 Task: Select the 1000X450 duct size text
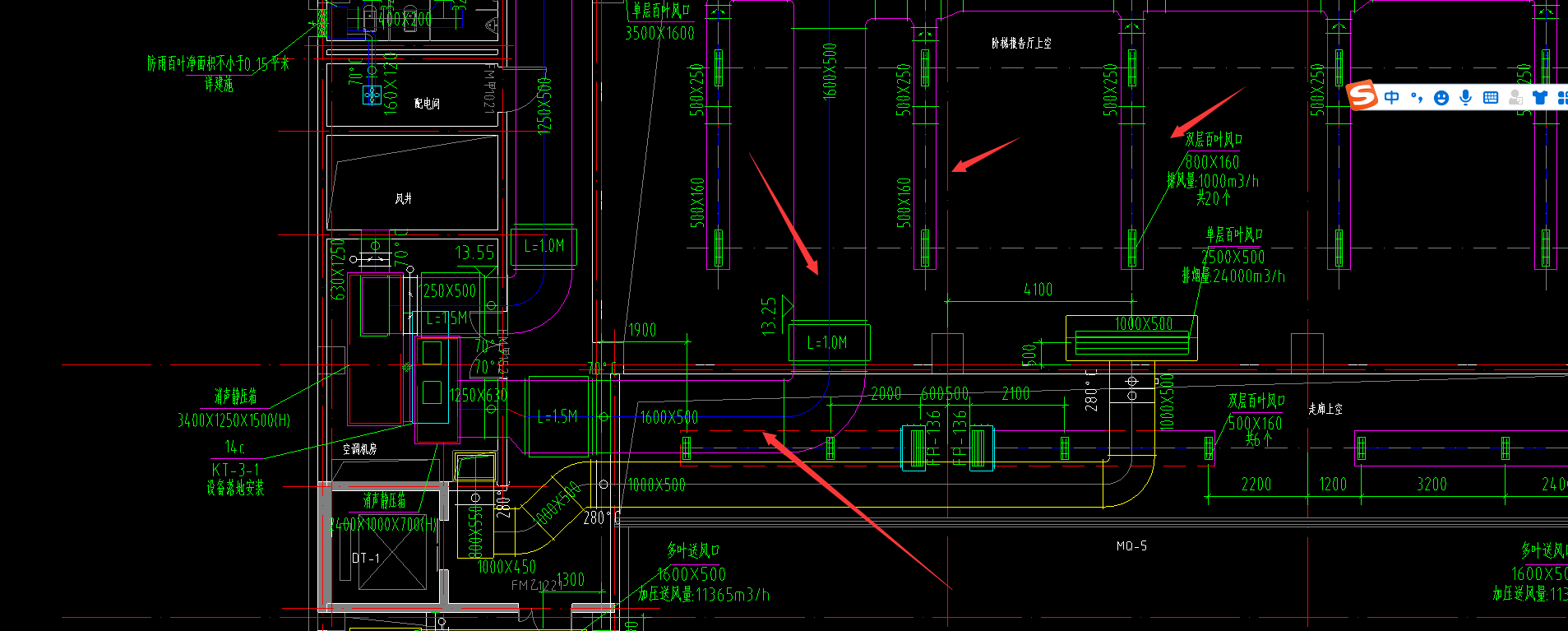point(506,567)
